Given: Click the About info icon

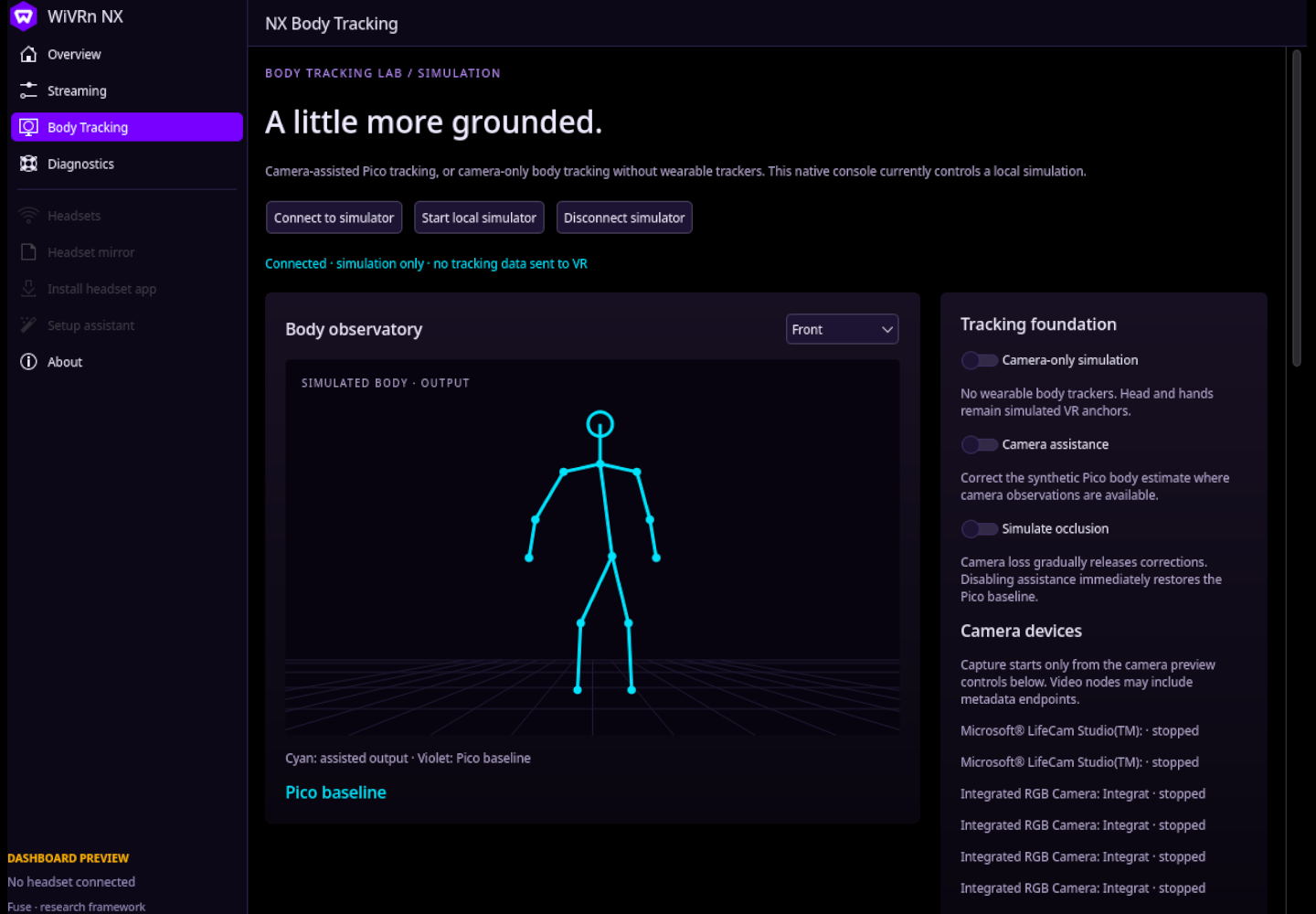Looking at the screenshot, I should (28, 362).
